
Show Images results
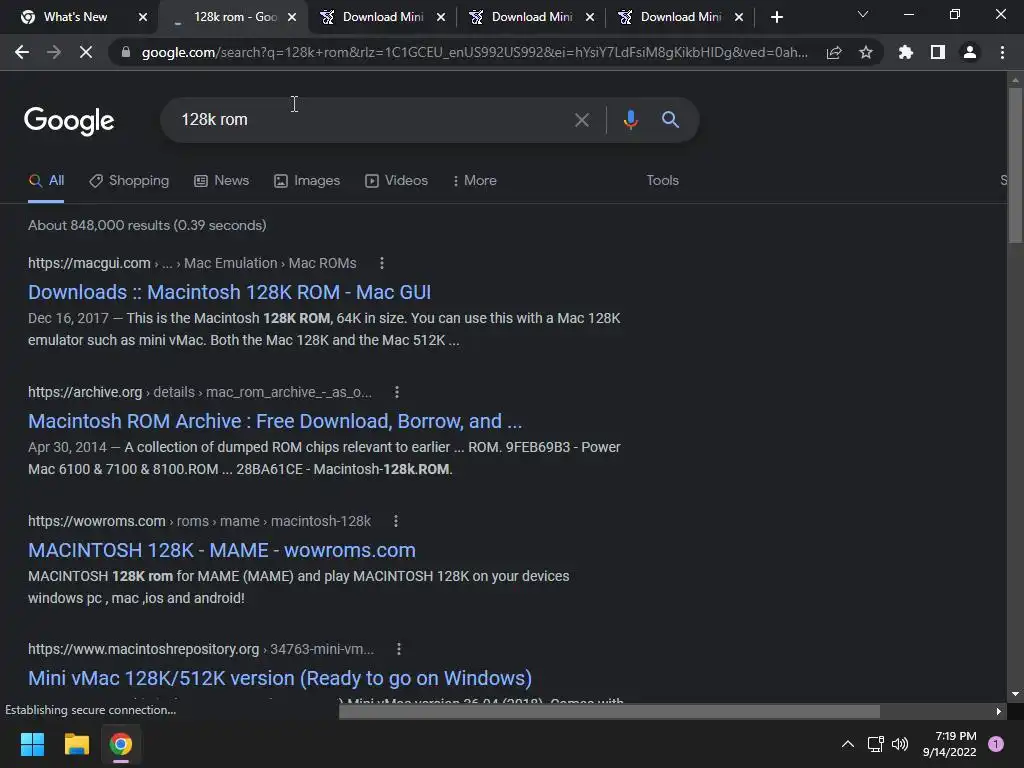(307, 181)
